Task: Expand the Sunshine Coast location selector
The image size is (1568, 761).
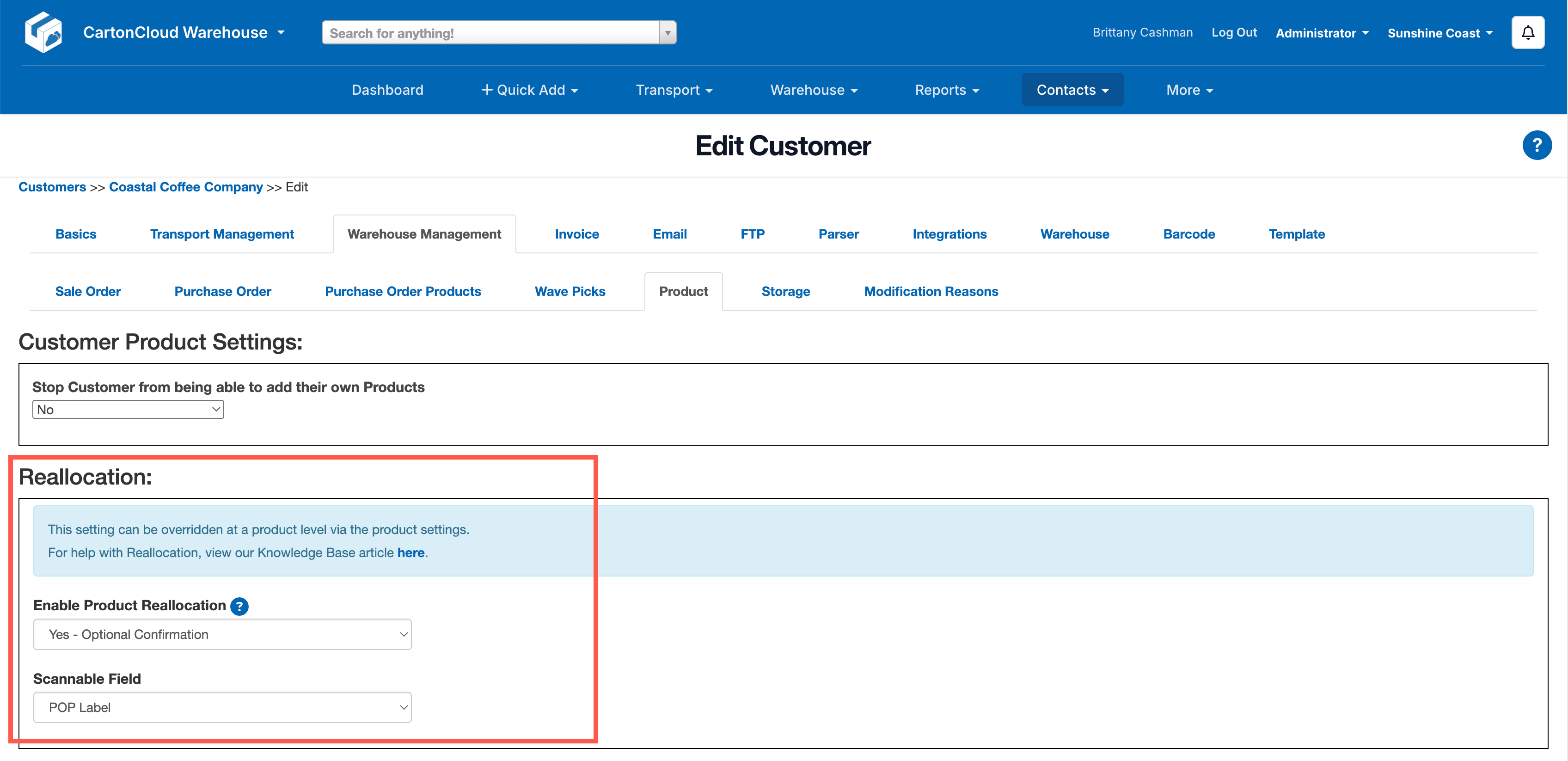Action: (x=1439, y=33)
